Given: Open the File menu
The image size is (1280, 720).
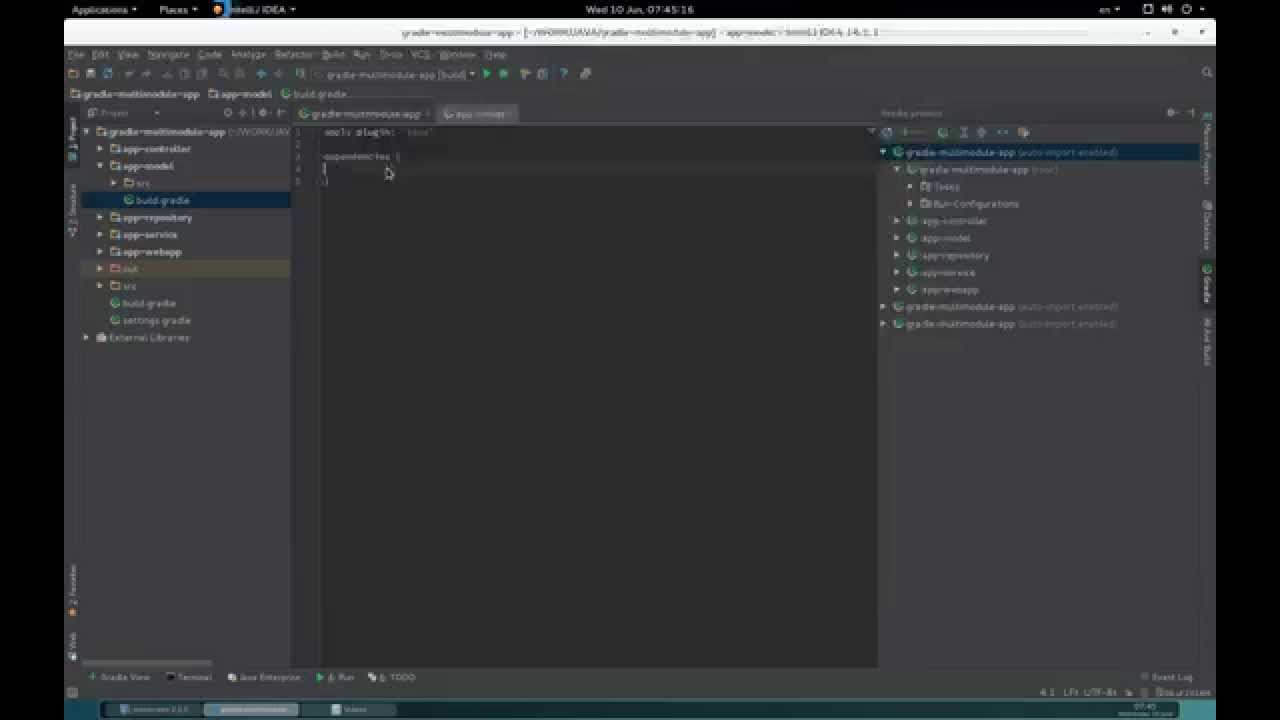Looking at the screenshot, I should coord(76,55).
